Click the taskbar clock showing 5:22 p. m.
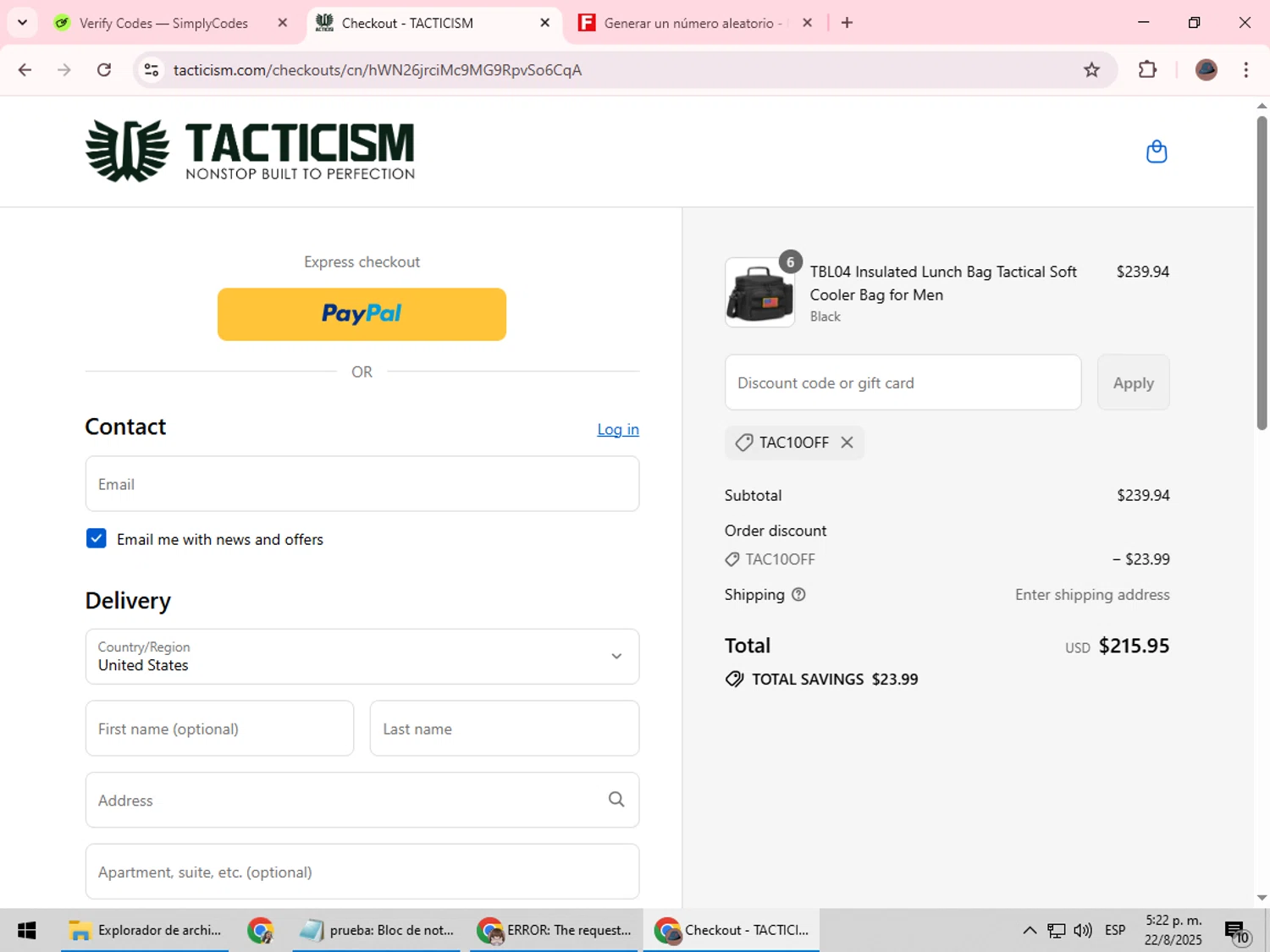Viewport: 1270px width, 952px height. tap(1173, 930)
